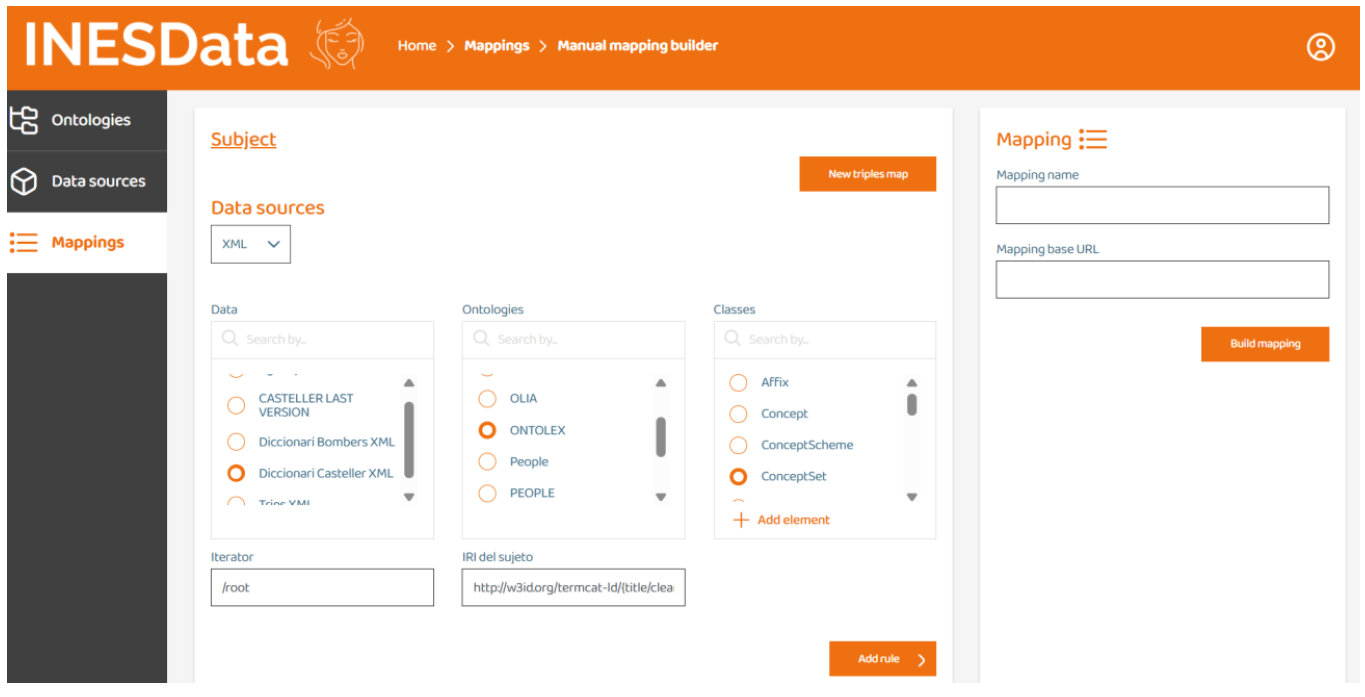Click the Ontologies tree icon in sidebar
1365x697 pixels.
(x=23, y=120)
